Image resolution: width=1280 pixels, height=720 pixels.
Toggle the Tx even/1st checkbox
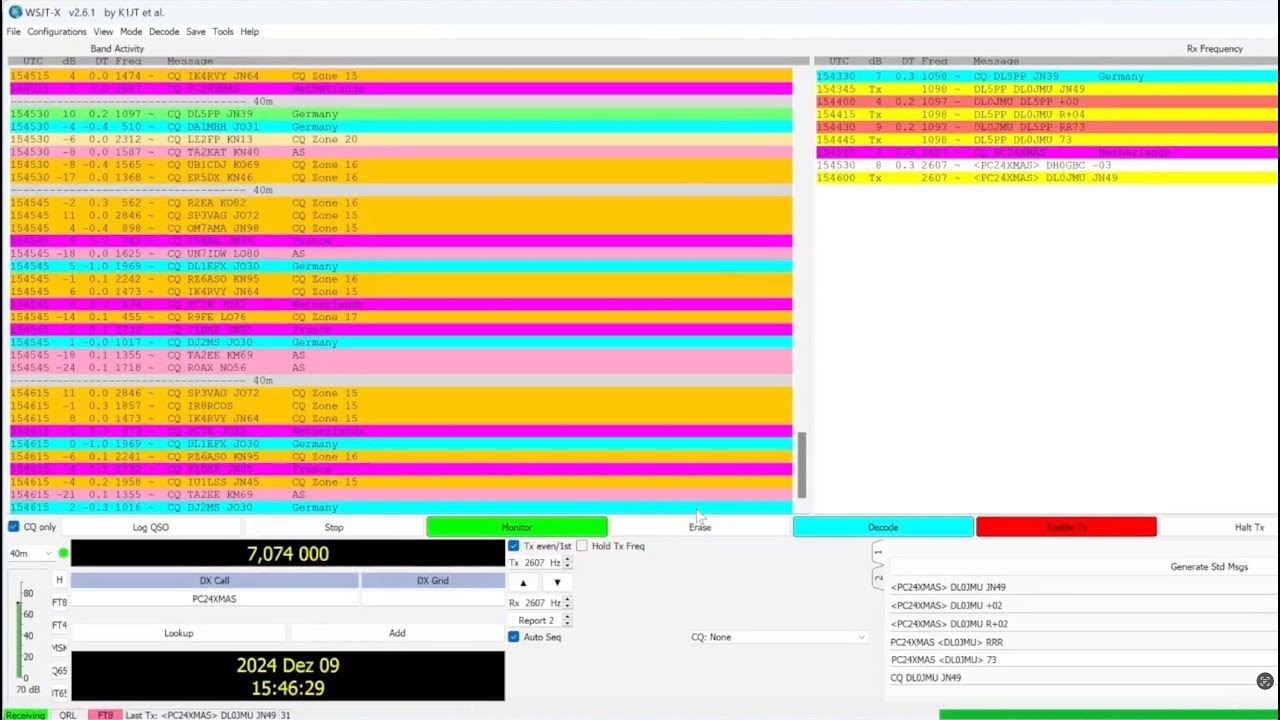(514, 546)
